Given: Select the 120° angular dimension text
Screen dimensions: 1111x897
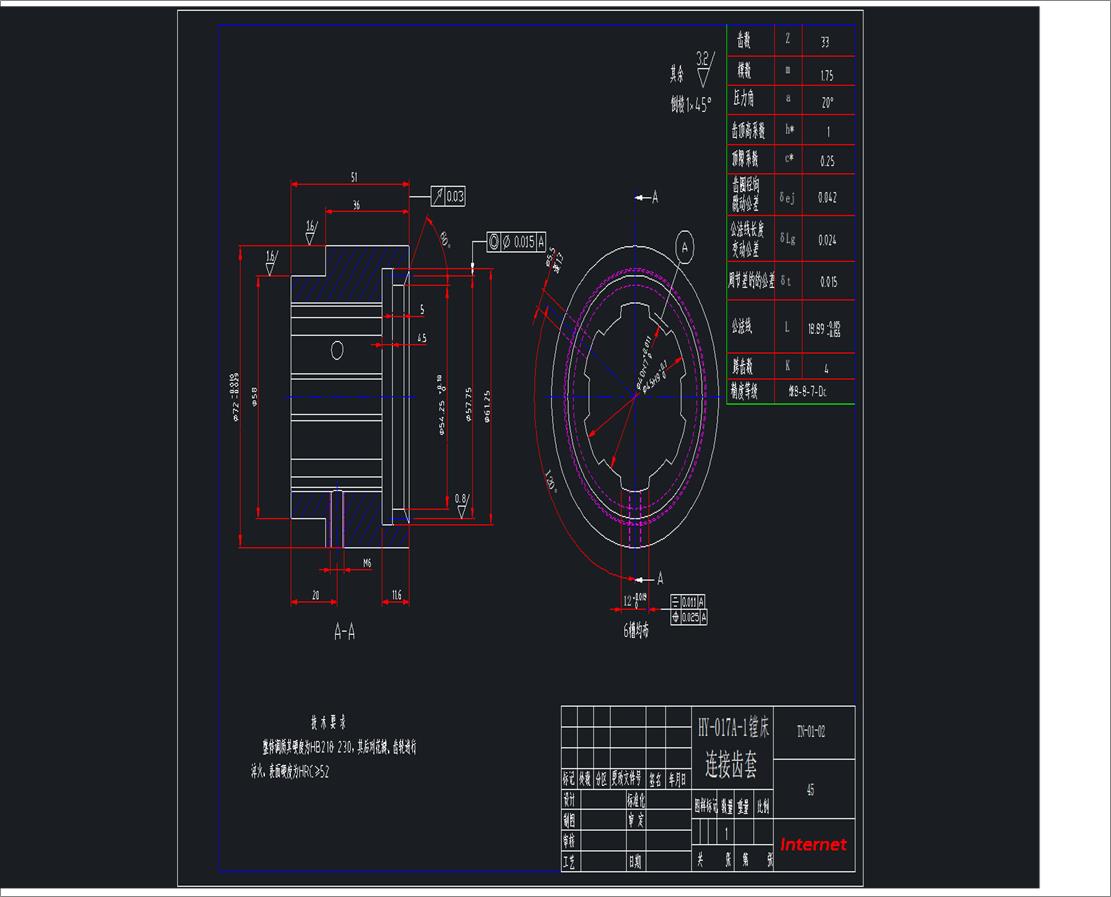Looking at the screenshot, I should (551, 481).
